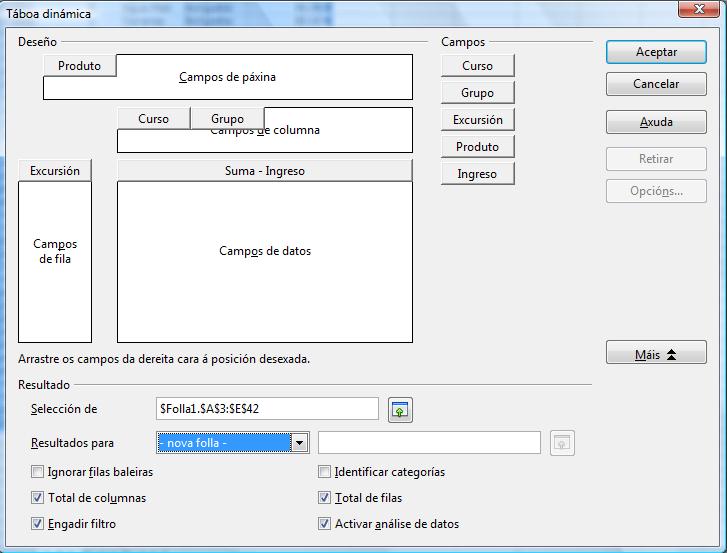Disable Total de filas checkbox
Screen dimensions: 727x553
click(324, 498)
